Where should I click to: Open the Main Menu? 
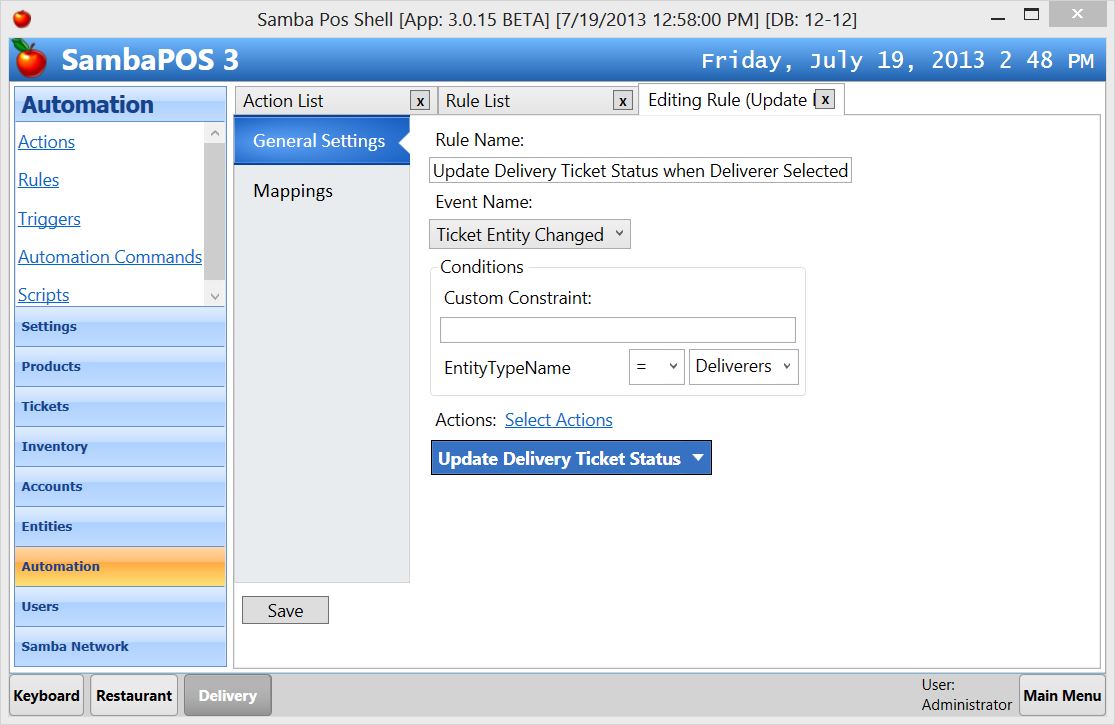coord(1062,694)
